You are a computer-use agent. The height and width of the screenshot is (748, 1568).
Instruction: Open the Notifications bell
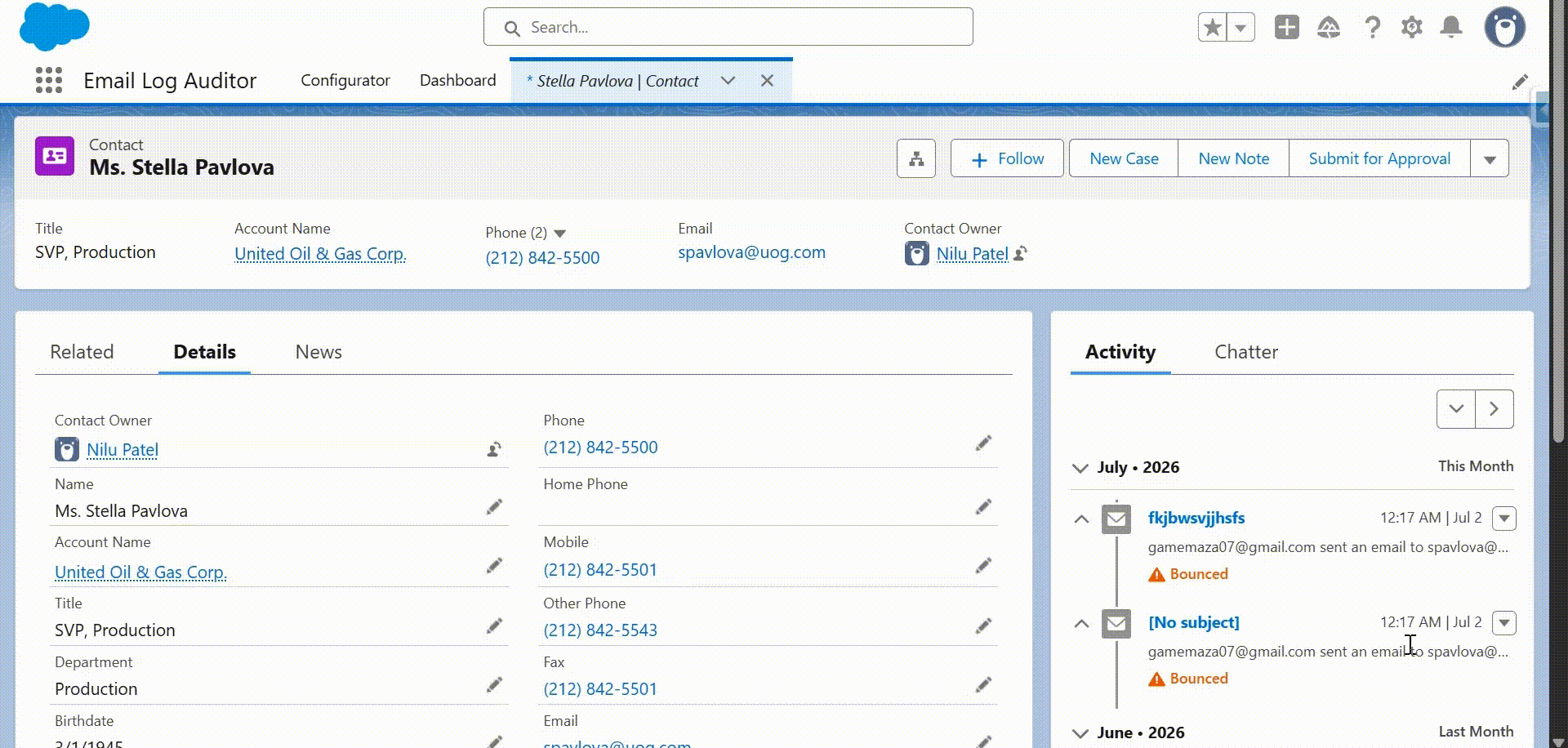(x=1451, y=27)
